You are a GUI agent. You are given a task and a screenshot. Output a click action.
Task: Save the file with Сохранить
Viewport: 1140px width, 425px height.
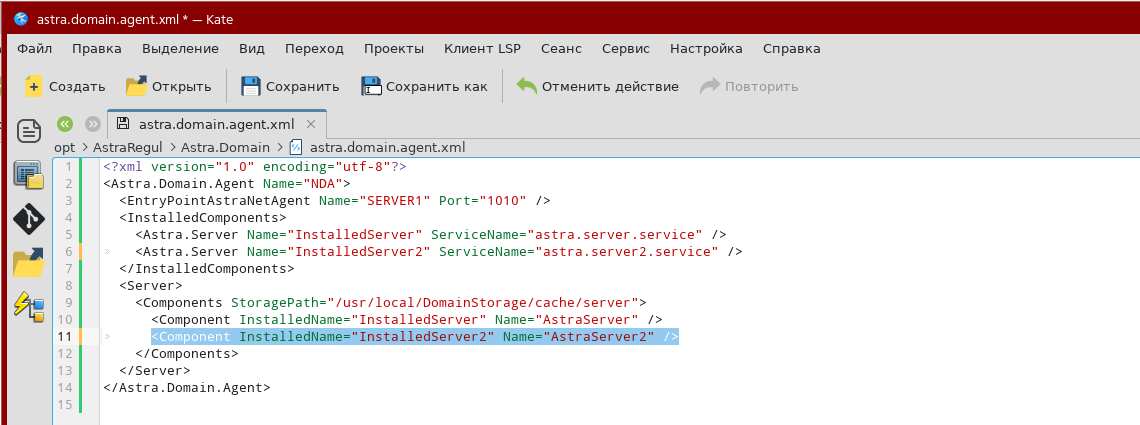pyautogui.click(x=290, y=86)
